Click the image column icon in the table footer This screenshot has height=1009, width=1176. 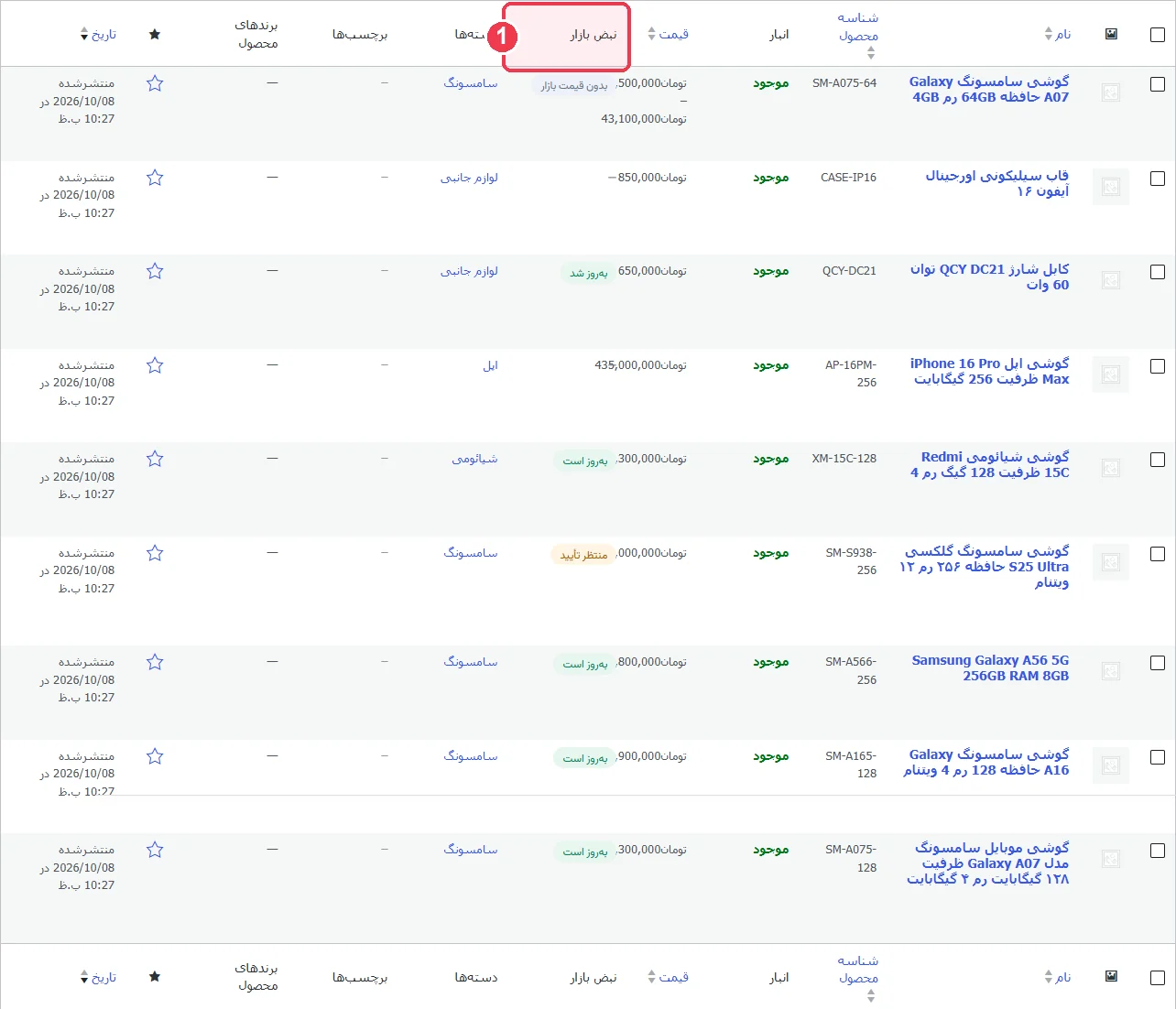coord(1111,976)
